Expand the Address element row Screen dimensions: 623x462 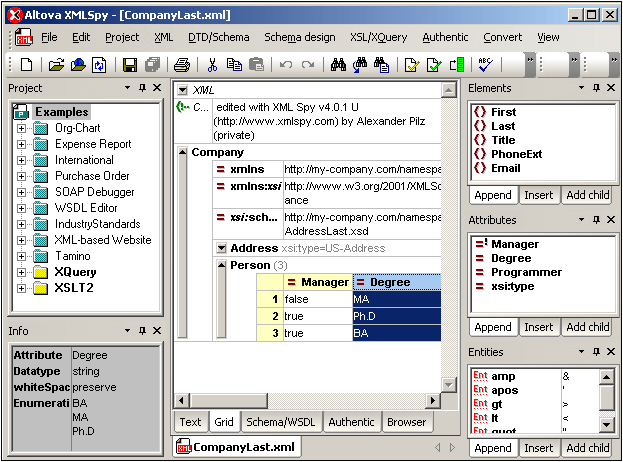221,248
